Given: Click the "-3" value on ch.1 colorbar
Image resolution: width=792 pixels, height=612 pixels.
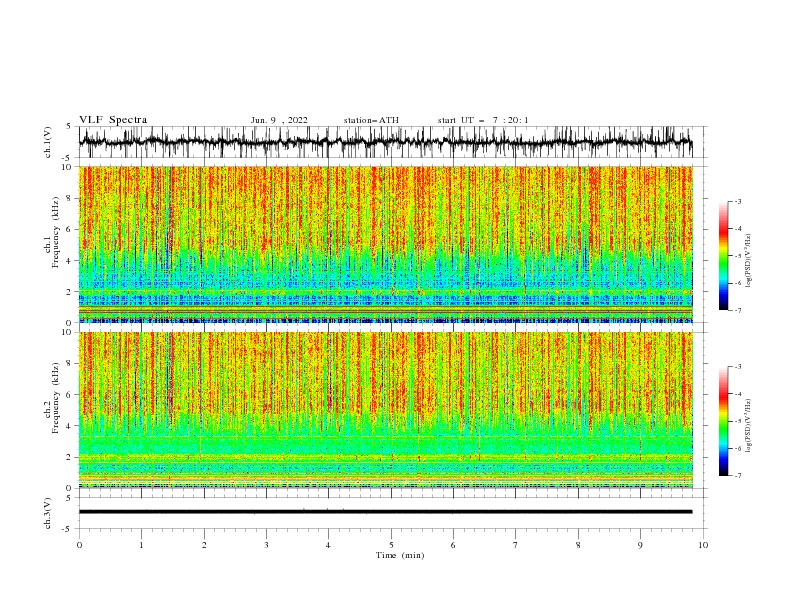Looking at the screenshot, I should (x=737, y=201).
